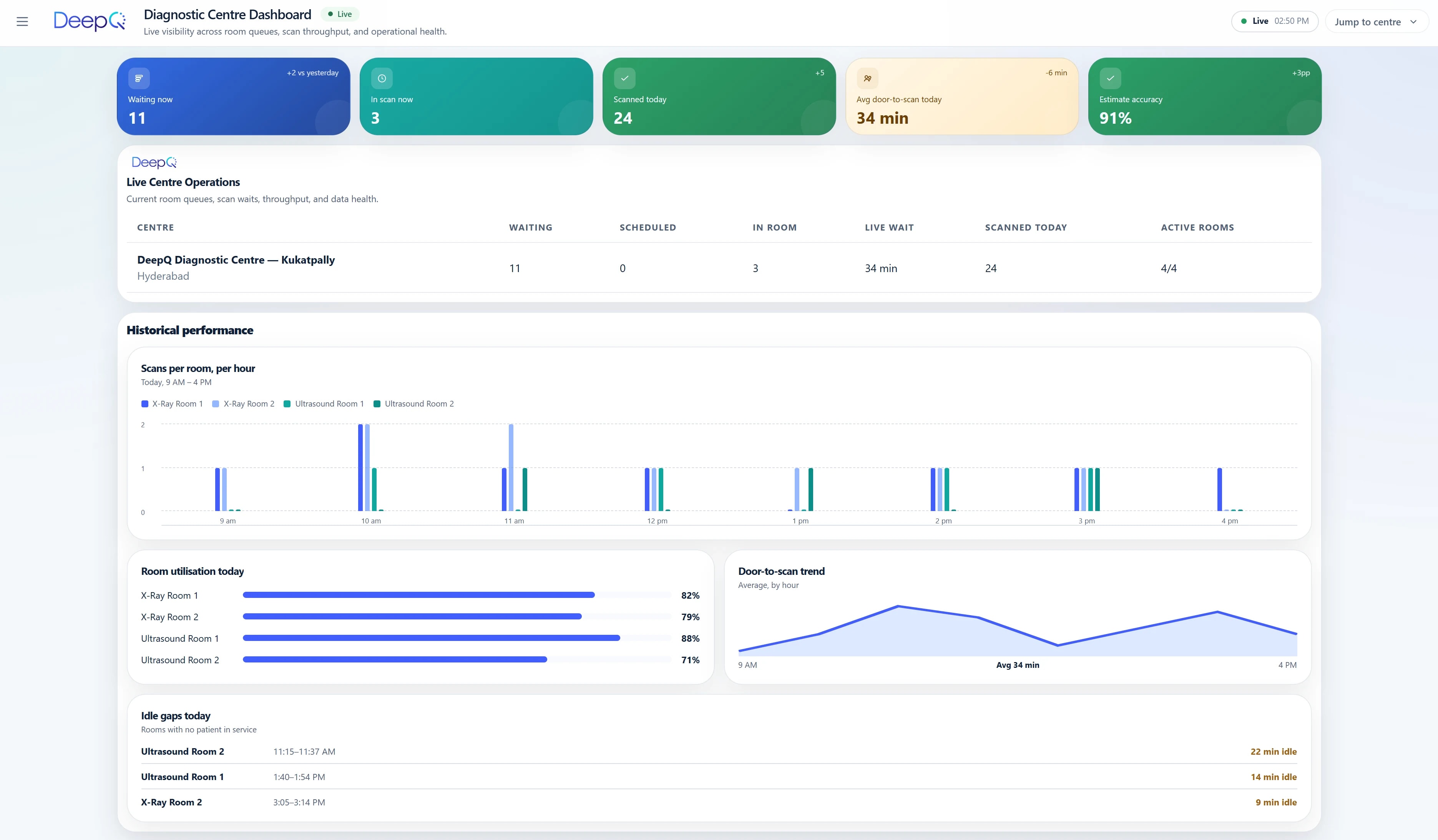Image resolution: width=1438 pixels, height=840 pixels.
Task: Click the DeepQ logo in header
Action: click(x=90, y=21)
